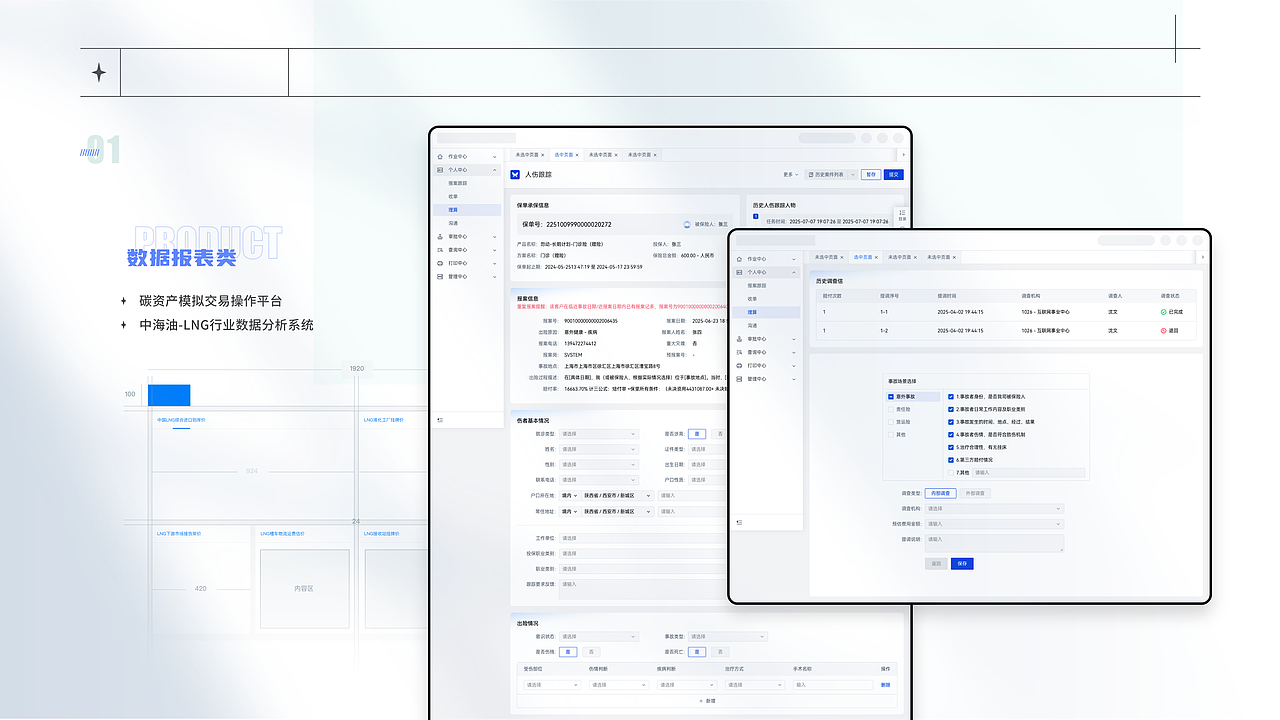The width and height of the screenshot is (1280, 720).
Task: Open the 事故类型 dropdown
Action: [728, 636]
